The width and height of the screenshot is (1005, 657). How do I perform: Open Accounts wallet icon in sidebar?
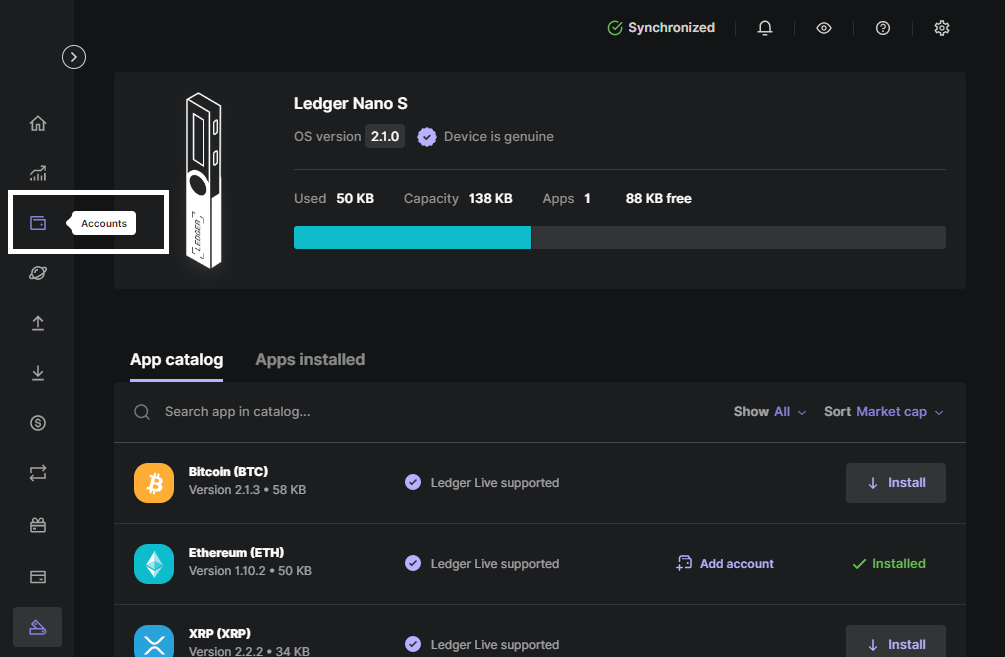(38, 223)
